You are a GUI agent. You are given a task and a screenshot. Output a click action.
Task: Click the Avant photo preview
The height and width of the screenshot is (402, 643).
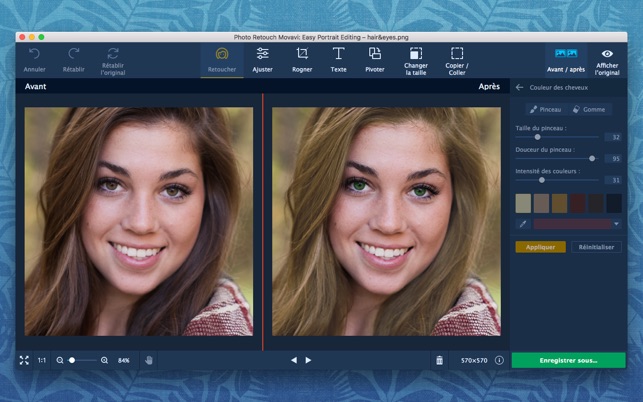pyautogui.click(x=139, y=222)
